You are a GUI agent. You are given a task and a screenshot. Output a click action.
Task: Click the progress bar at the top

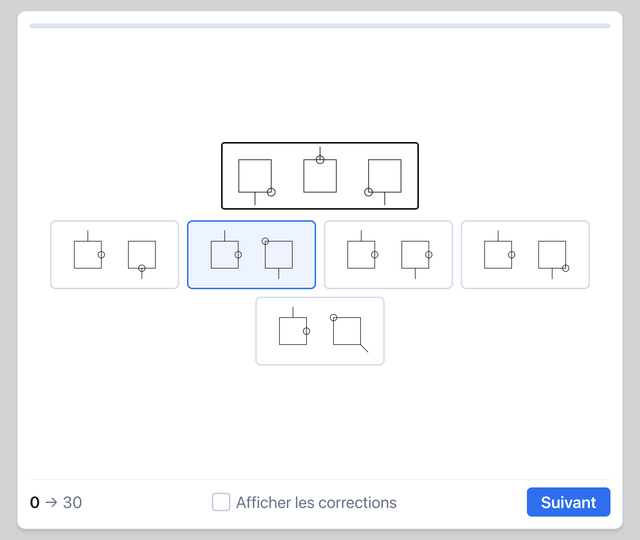[x=320, y=26]
